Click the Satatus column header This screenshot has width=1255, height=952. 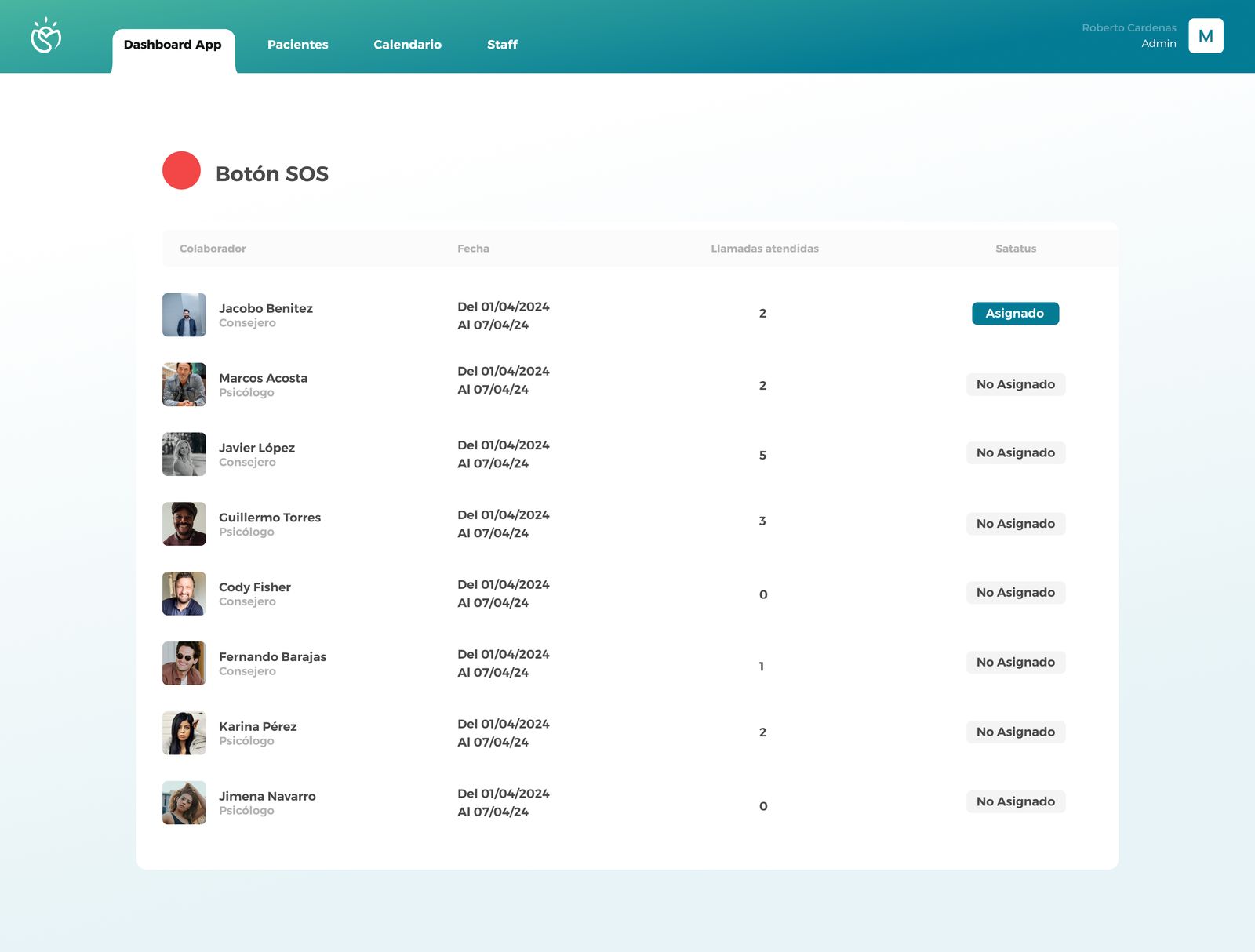[1016, 249]
